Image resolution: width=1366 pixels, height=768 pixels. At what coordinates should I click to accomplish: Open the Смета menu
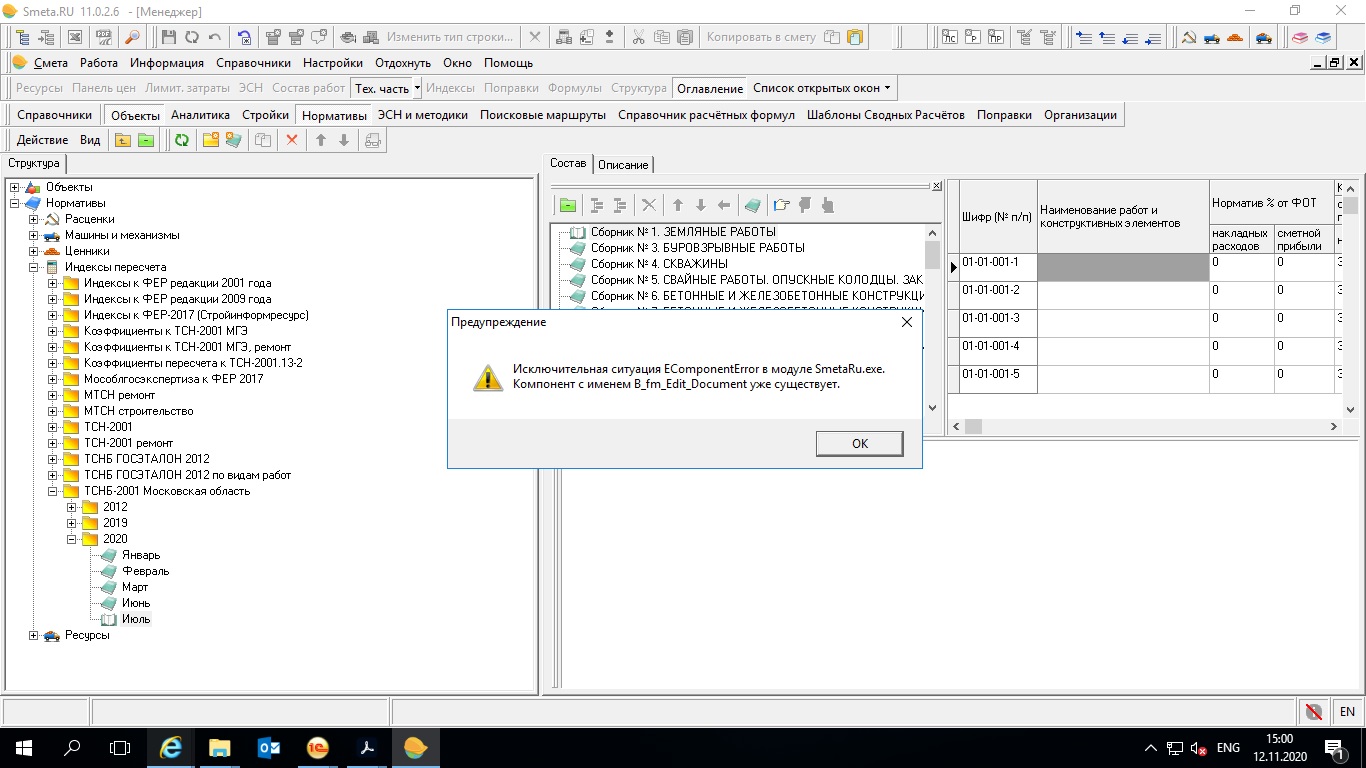[51, 63]
